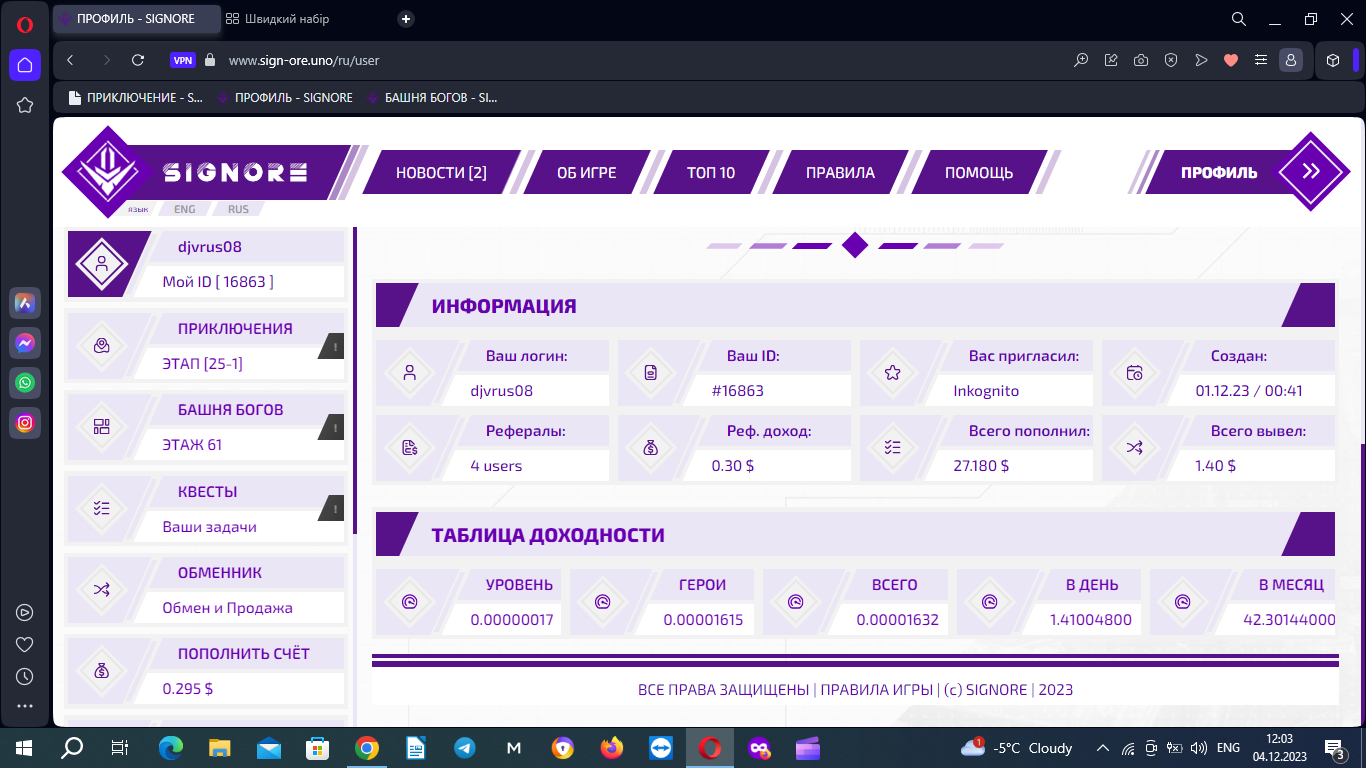
Task: Click the alert marker next to ПРИКЛЮЧЕНИЯ
Action: 333,346
